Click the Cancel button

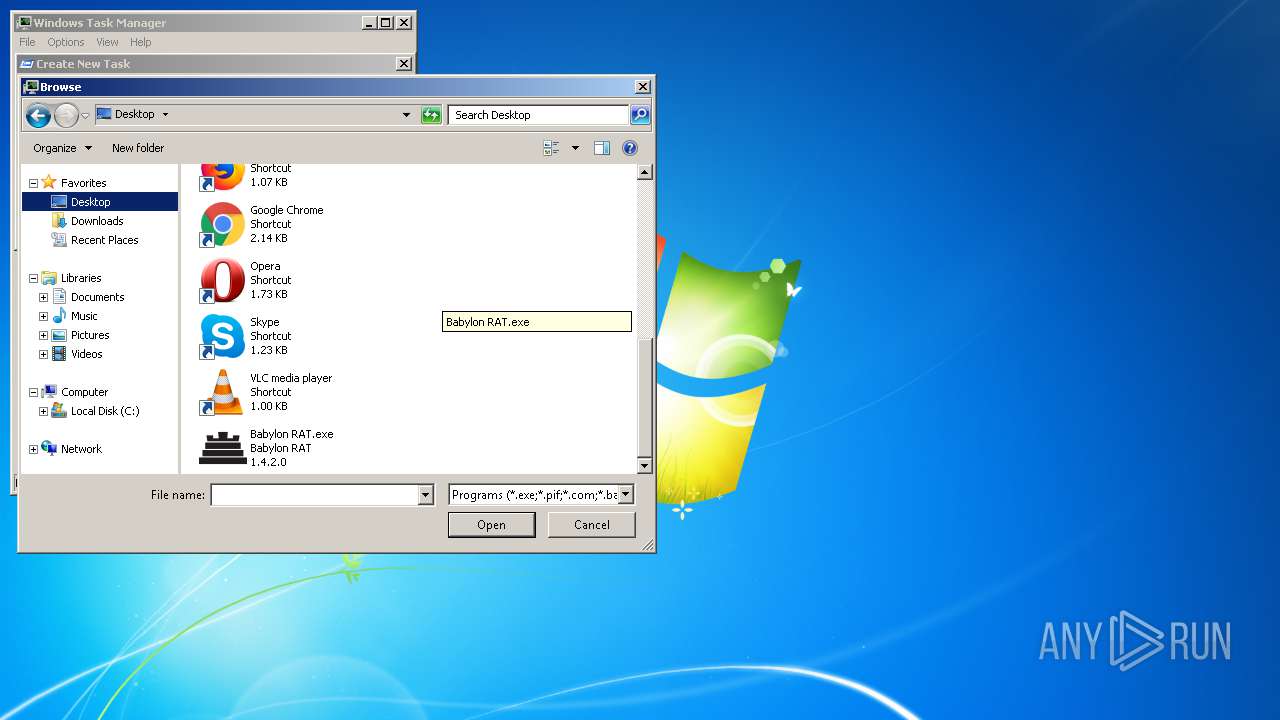[x=591, y=525]
